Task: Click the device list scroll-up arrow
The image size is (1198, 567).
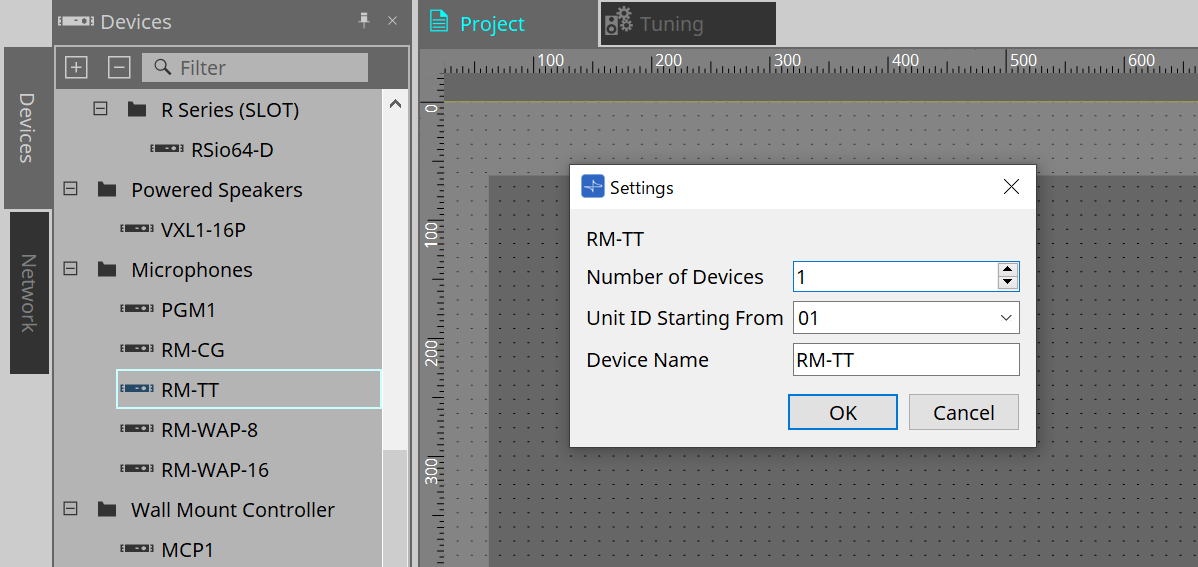Action: pos(395,105)
